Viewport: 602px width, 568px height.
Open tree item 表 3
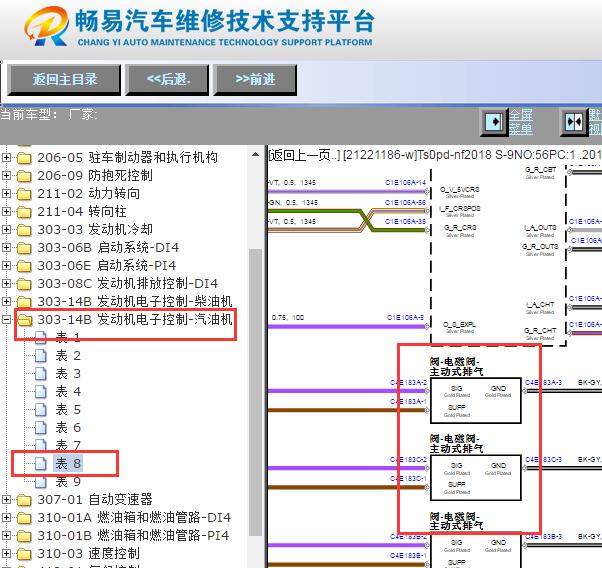pyautogui.click(x=68, y=374)
